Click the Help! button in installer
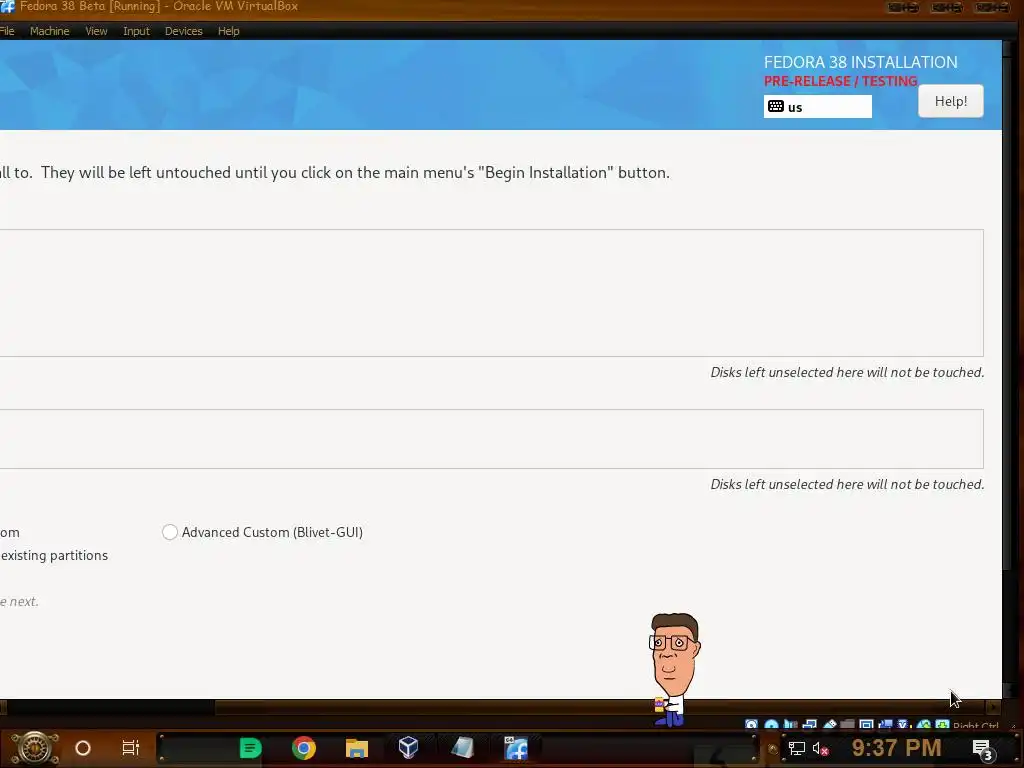The image size is (1024, 768). (951, 101)
